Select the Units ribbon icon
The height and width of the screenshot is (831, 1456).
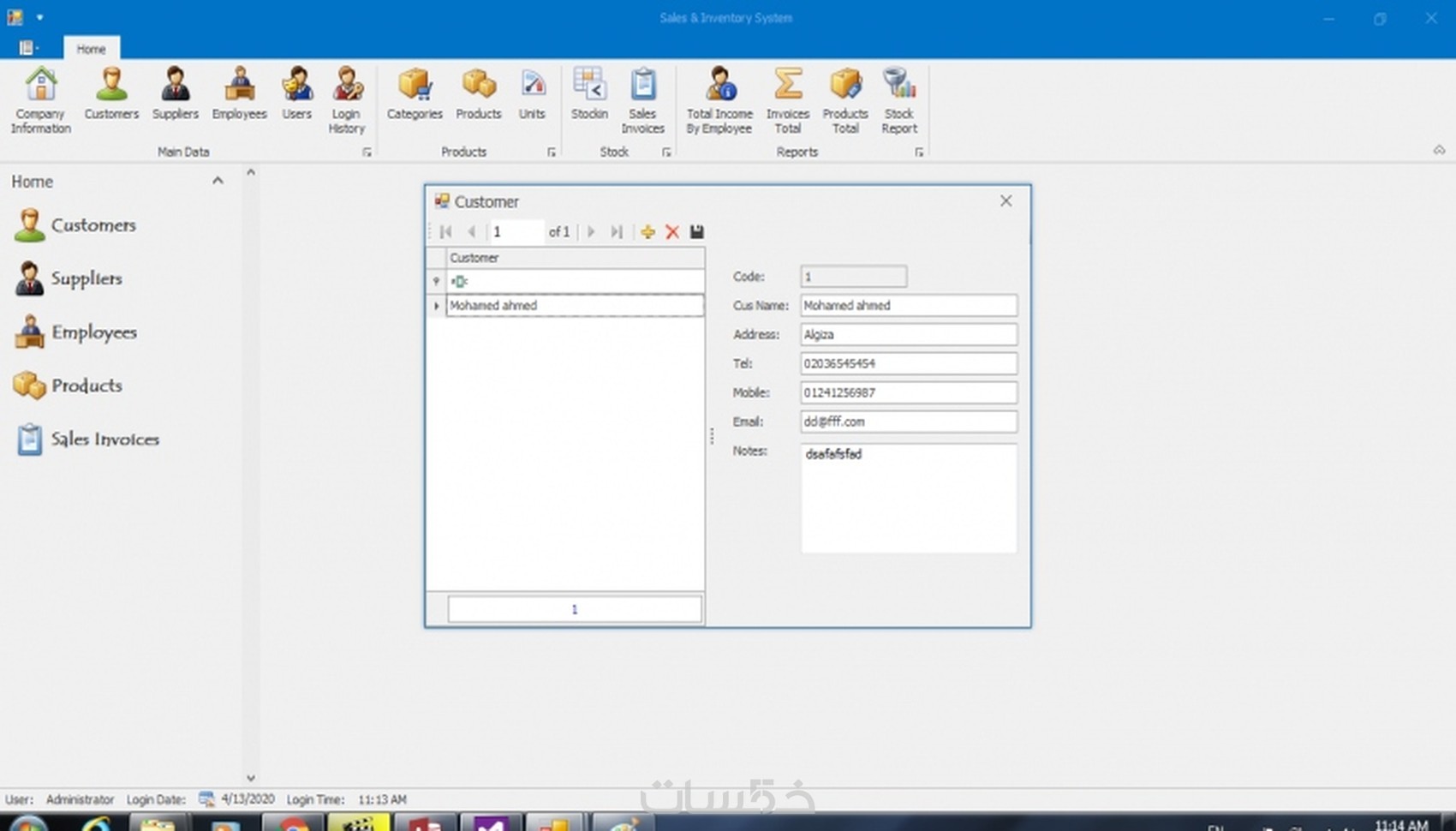532,93
